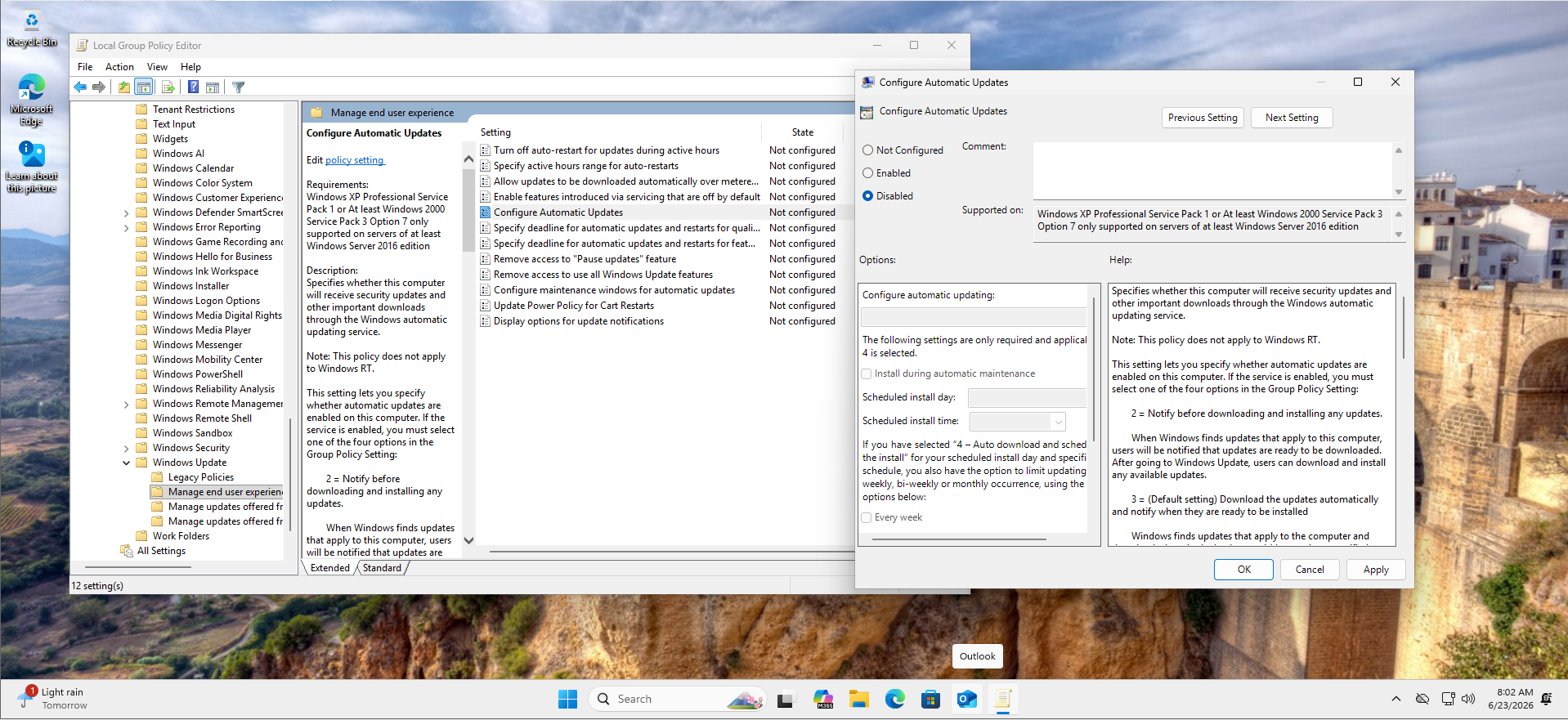1568x720 pixels.
Task: Check the Every week checkbox
Action: tap(867, 518)
